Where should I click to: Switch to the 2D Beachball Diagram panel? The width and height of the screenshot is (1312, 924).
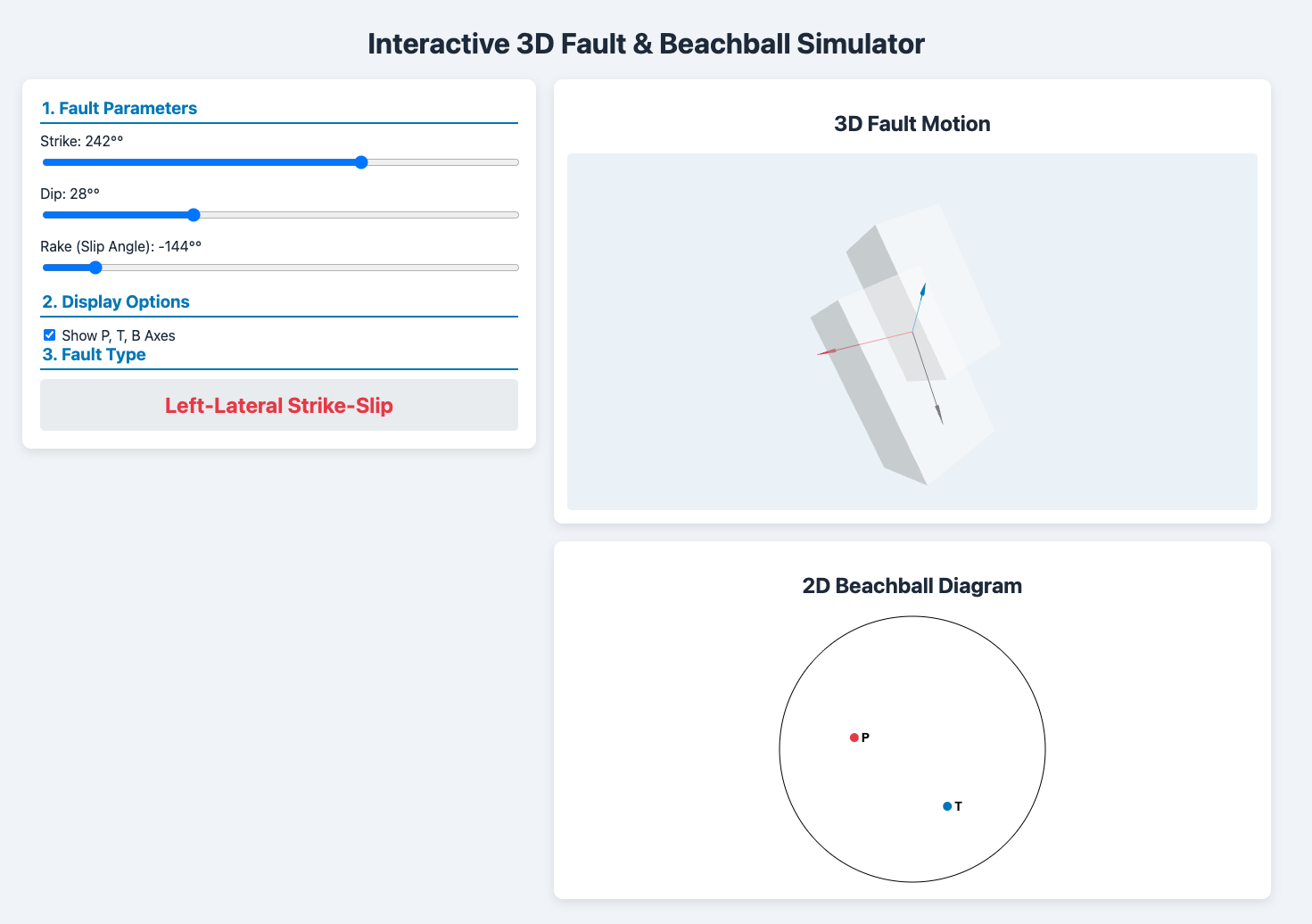tap(912, 586)
